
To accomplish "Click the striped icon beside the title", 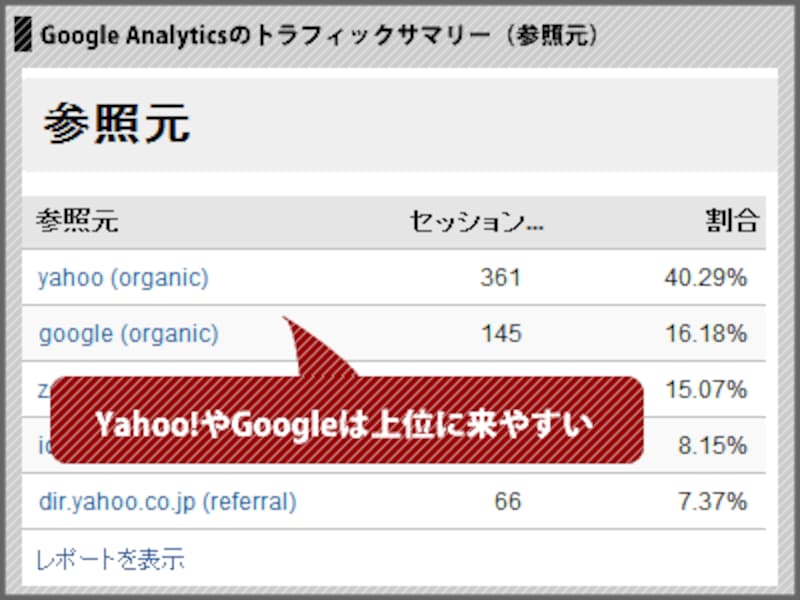I will (x=23, y=37).
